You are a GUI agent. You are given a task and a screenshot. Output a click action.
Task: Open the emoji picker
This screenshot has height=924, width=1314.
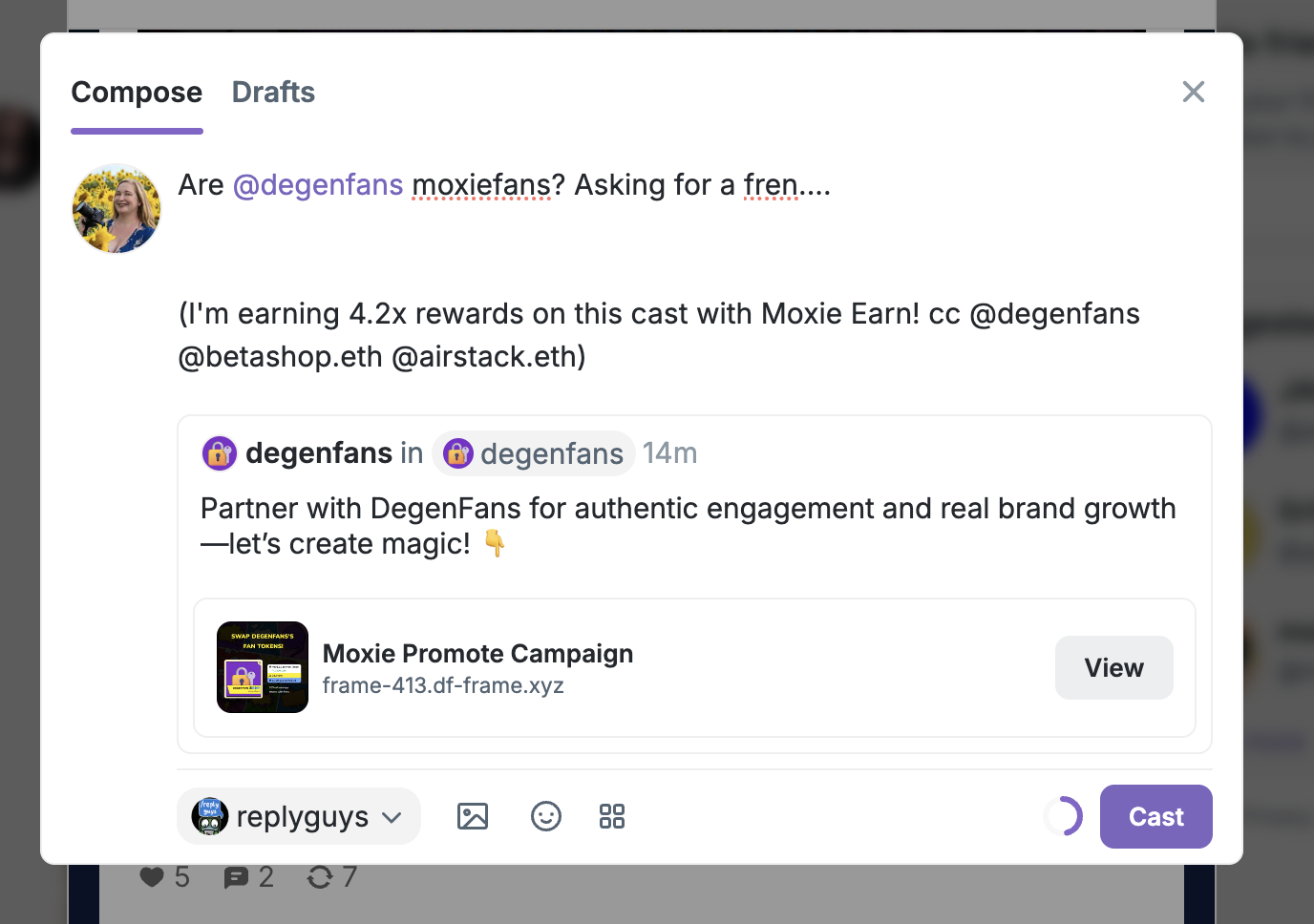tap(546, 816)
